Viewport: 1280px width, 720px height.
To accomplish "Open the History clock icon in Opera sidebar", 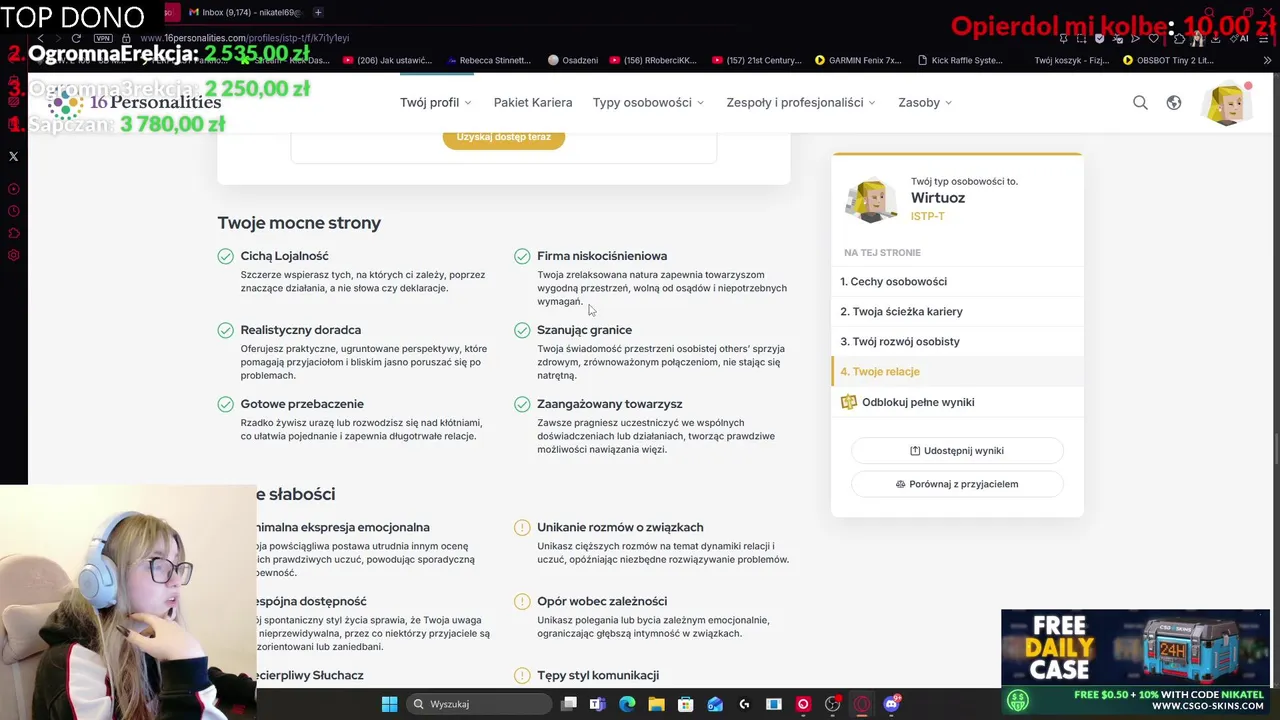I will click(x=13, y=211).
